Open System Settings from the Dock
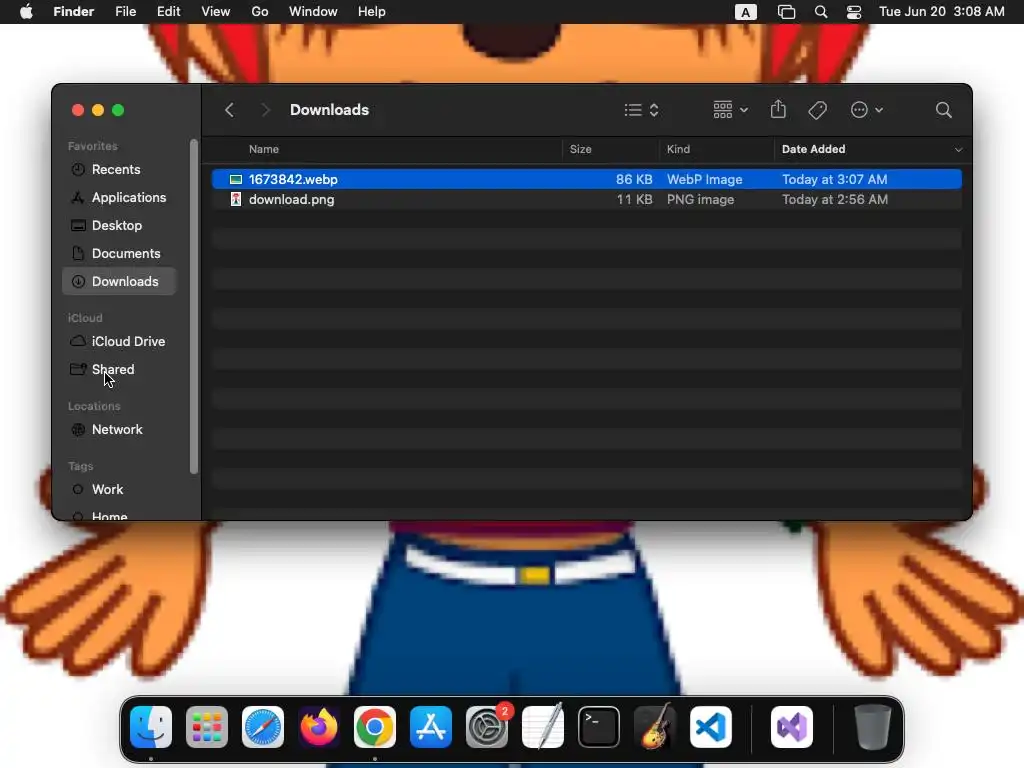Image resolution: width=1024 pixels, height=768 pixels. pyautogui.click(x=487, y=727)
